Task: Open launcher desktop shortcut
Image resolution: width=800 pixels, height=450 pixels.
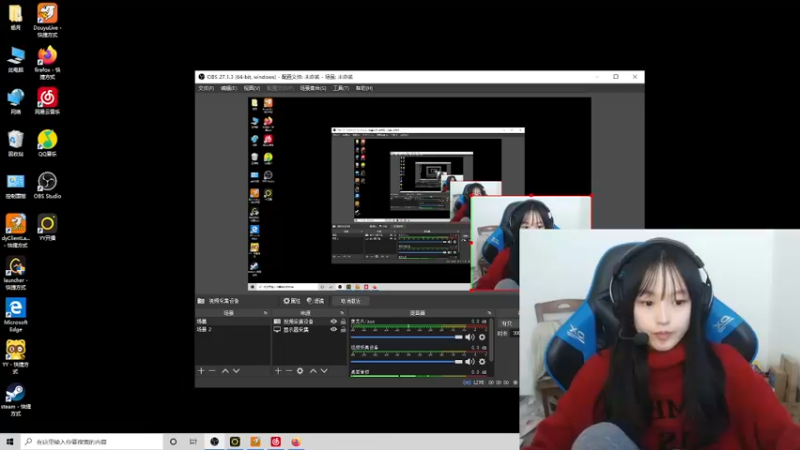Action: pyautogui.click(x=16, y=273)
